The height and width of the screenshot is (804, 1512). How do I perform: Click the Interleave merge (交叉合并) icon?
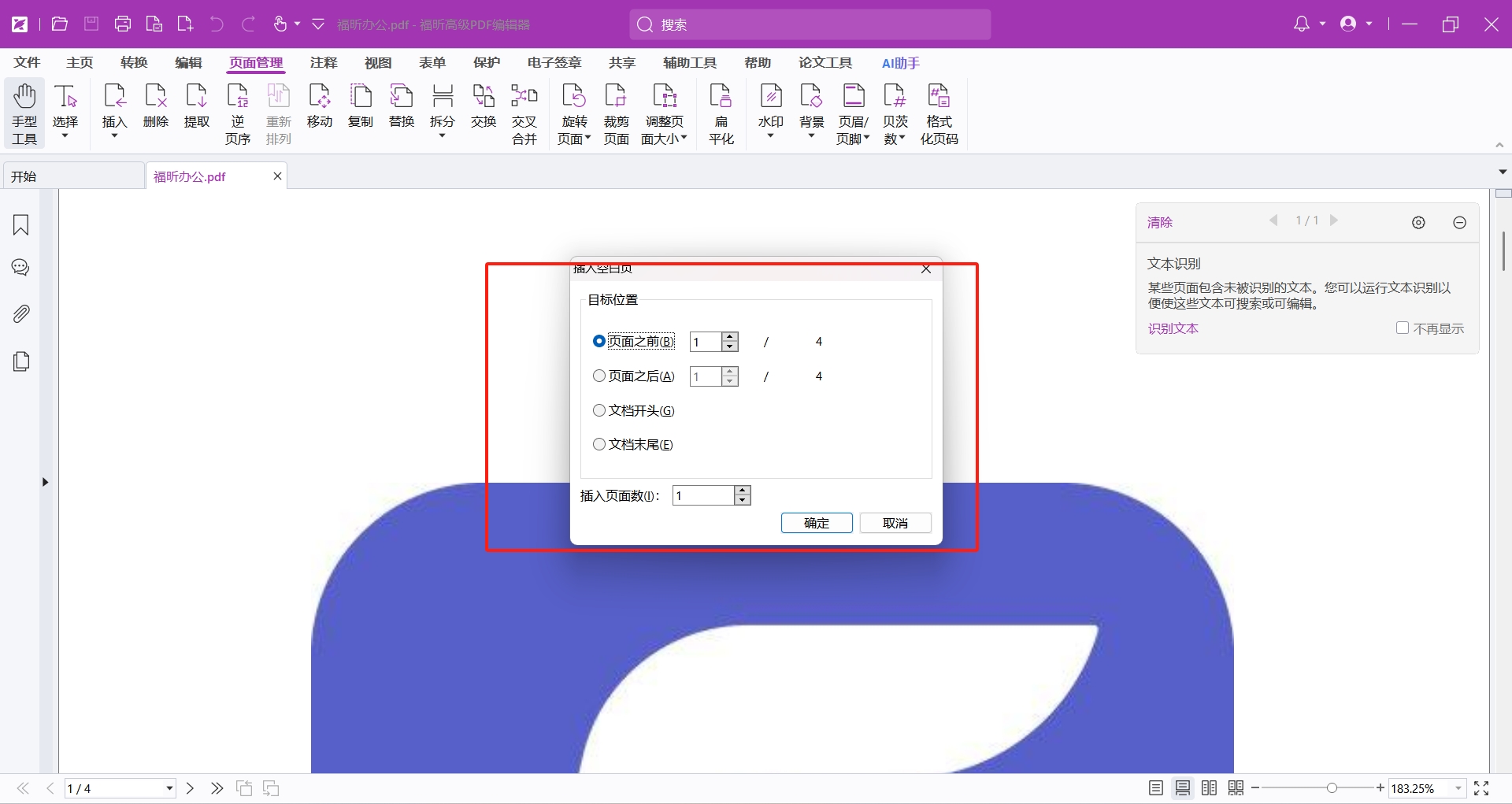[x=524, y=114]
